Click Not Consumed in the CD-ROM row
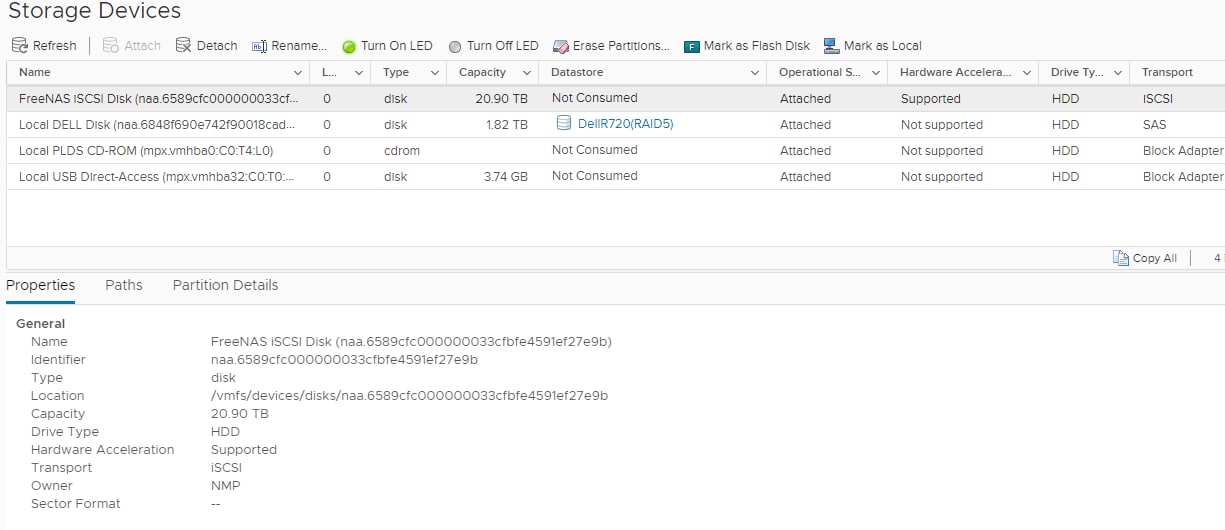Screen dimensions: 1225x530 pyautogui.click(x=594, y=149)
